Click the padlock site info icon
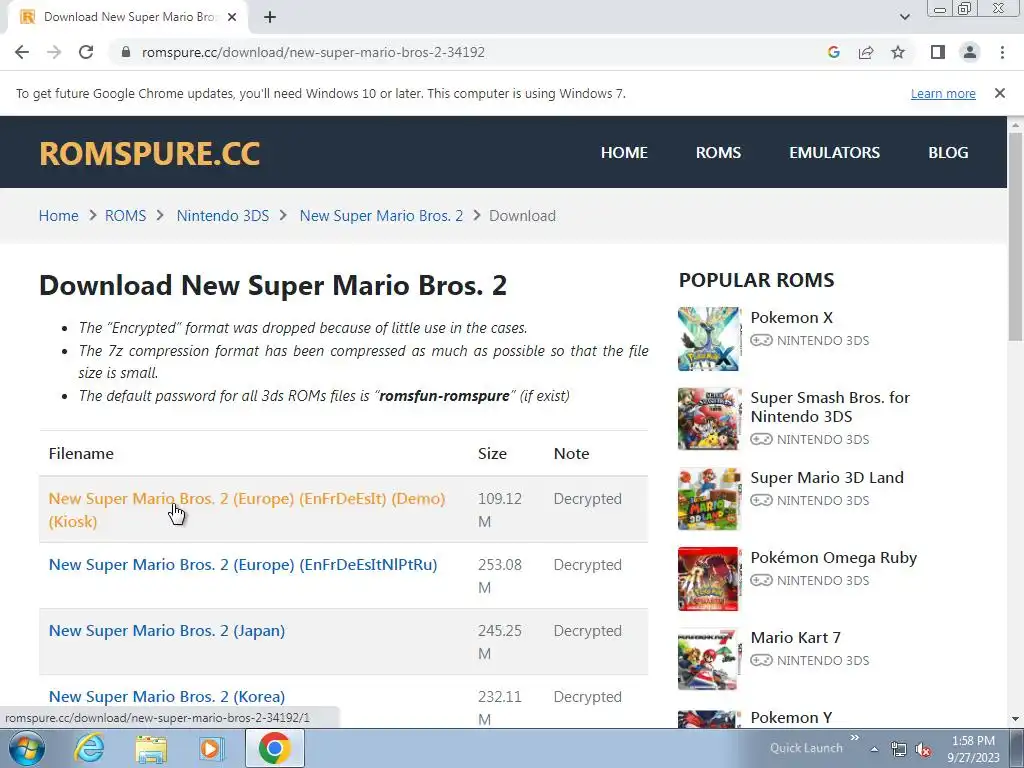 click(x=126, y=52)
